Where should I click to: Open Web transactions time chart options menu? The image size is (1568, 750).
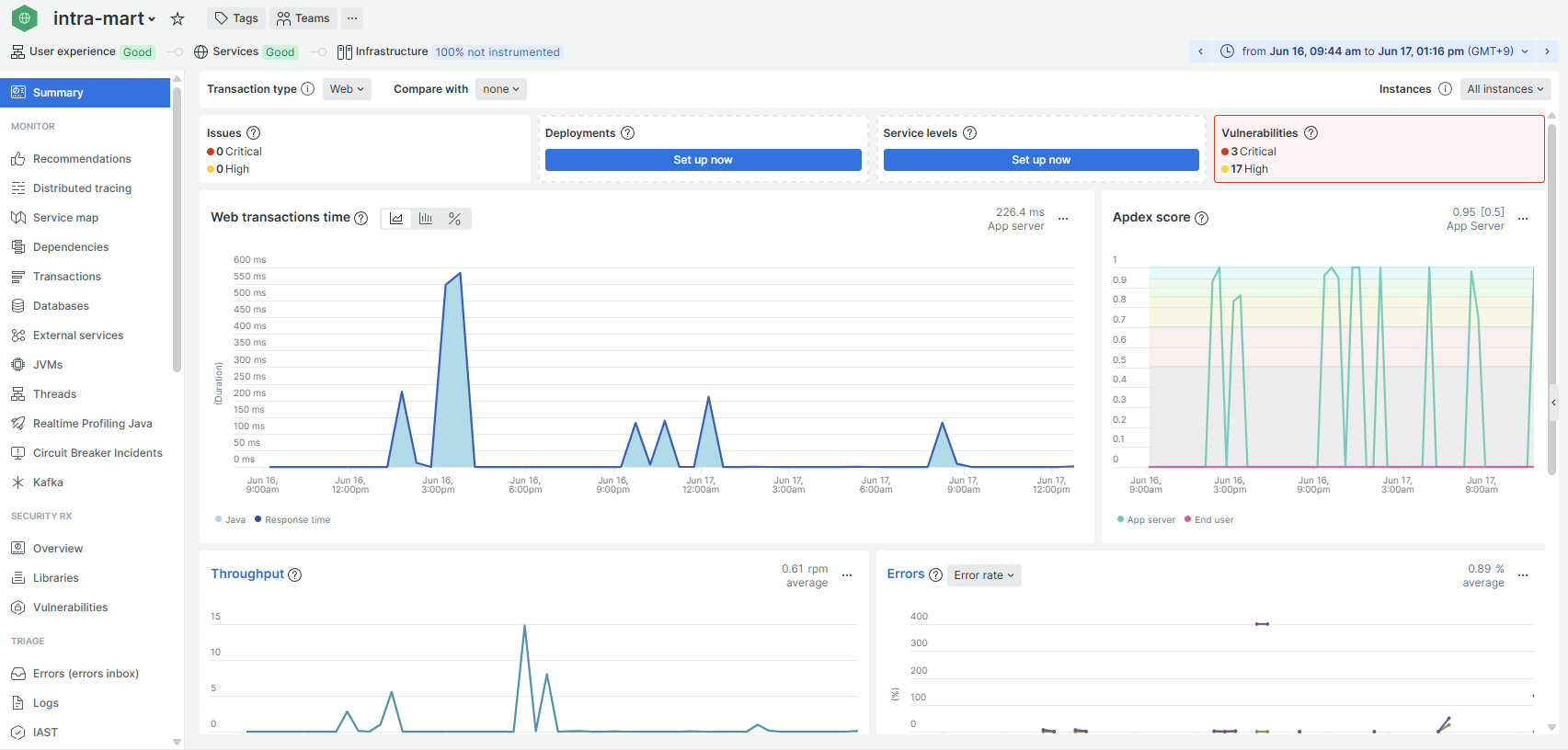pyautogui.click(x=1063, y=219)
